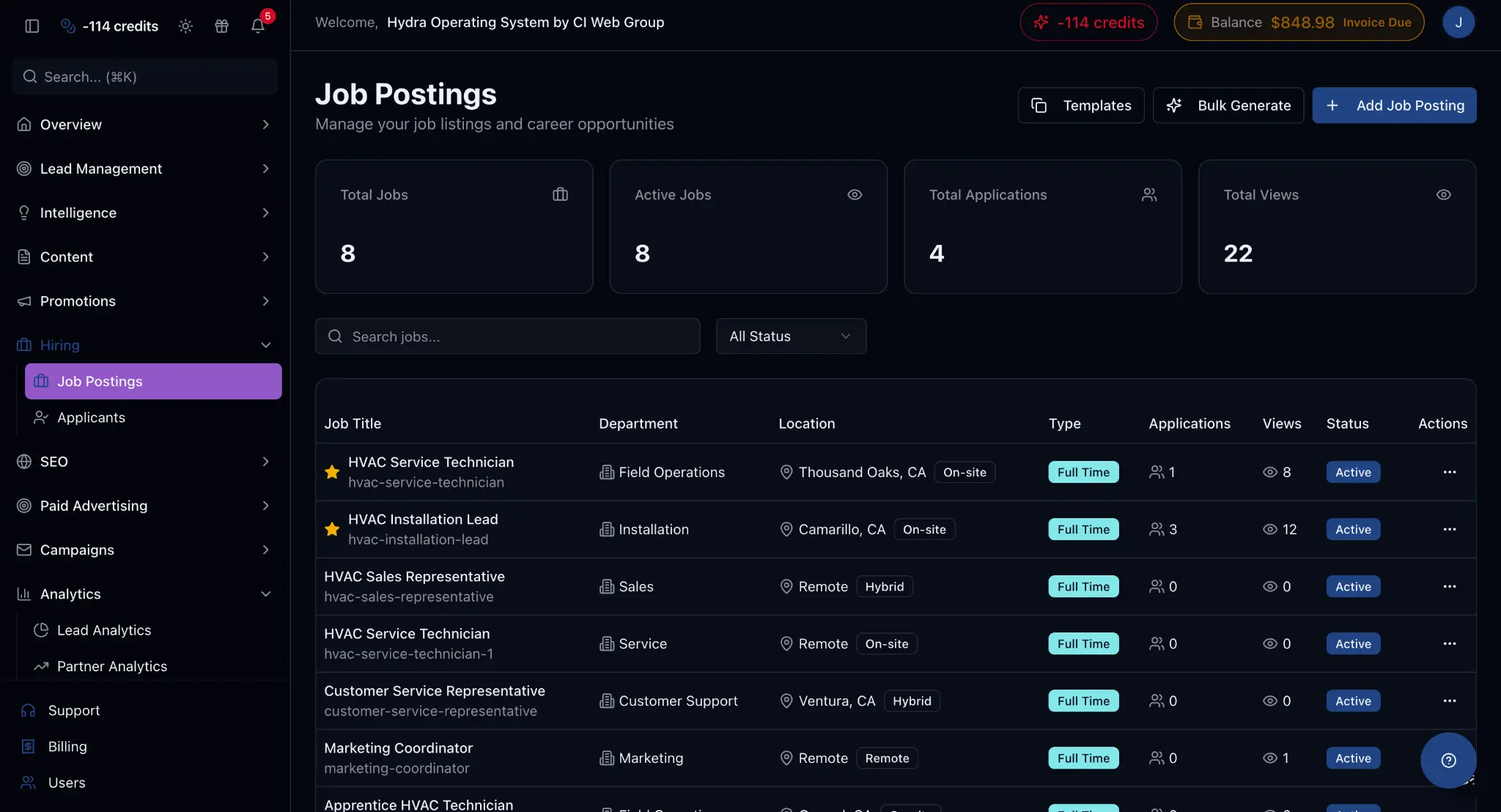
Task: Click Active status of Marketing Coordinator
Action: [x=1353, y=758]
